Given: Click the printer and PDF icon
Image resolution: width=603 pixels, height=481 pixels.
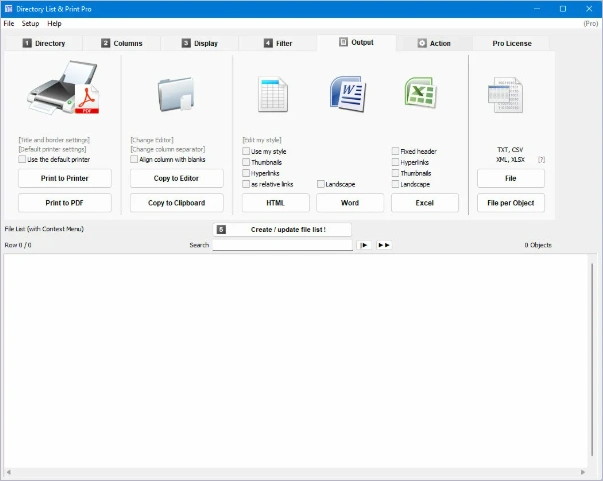Looking at the screenshot, I should [x=64, y=93].
